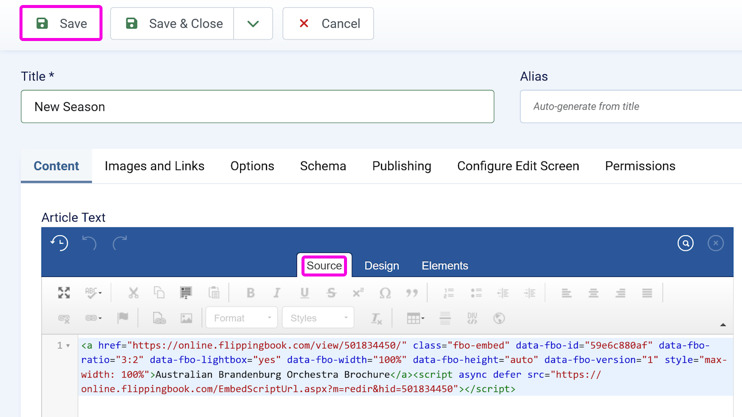Open the Publishing tab
The height and width of the screenshot is (417, 742).
click(x=401, y=166)
